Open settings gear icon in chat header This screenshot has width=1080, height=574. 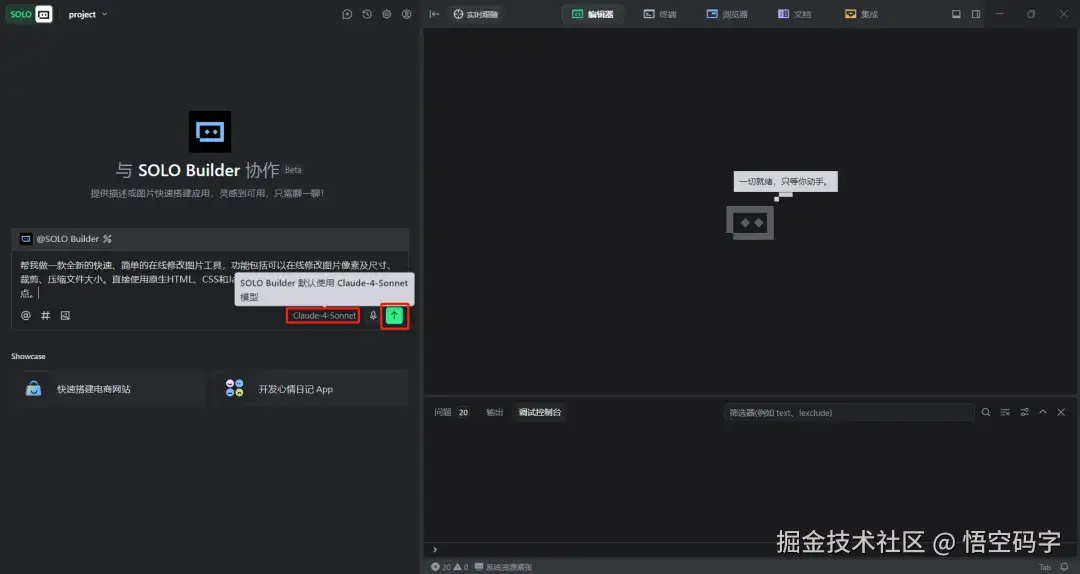(x=387, y=14)
